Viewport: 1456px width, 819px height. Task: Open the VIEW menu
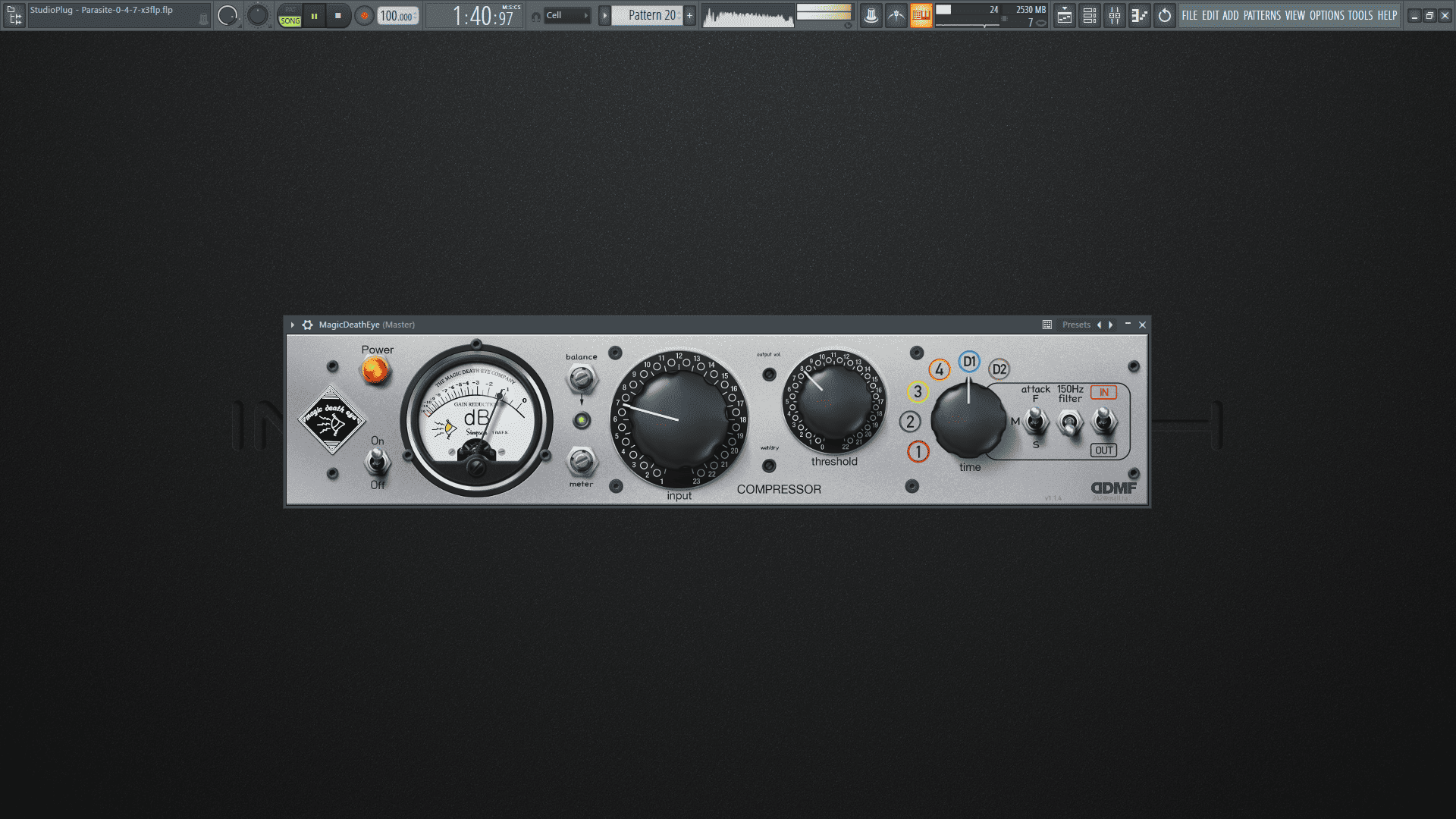tap(1295, 15)
